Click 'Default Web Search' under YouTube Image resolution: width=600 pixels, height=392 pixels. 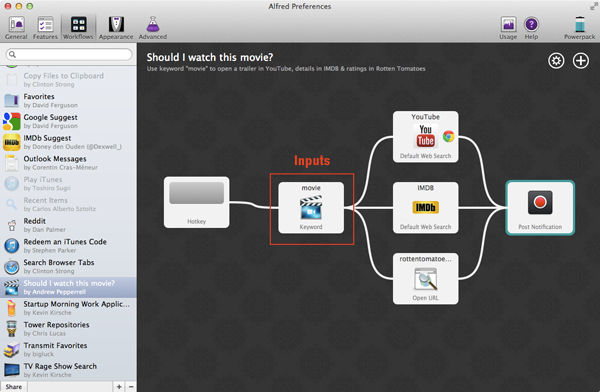click(x=426, y=156)
